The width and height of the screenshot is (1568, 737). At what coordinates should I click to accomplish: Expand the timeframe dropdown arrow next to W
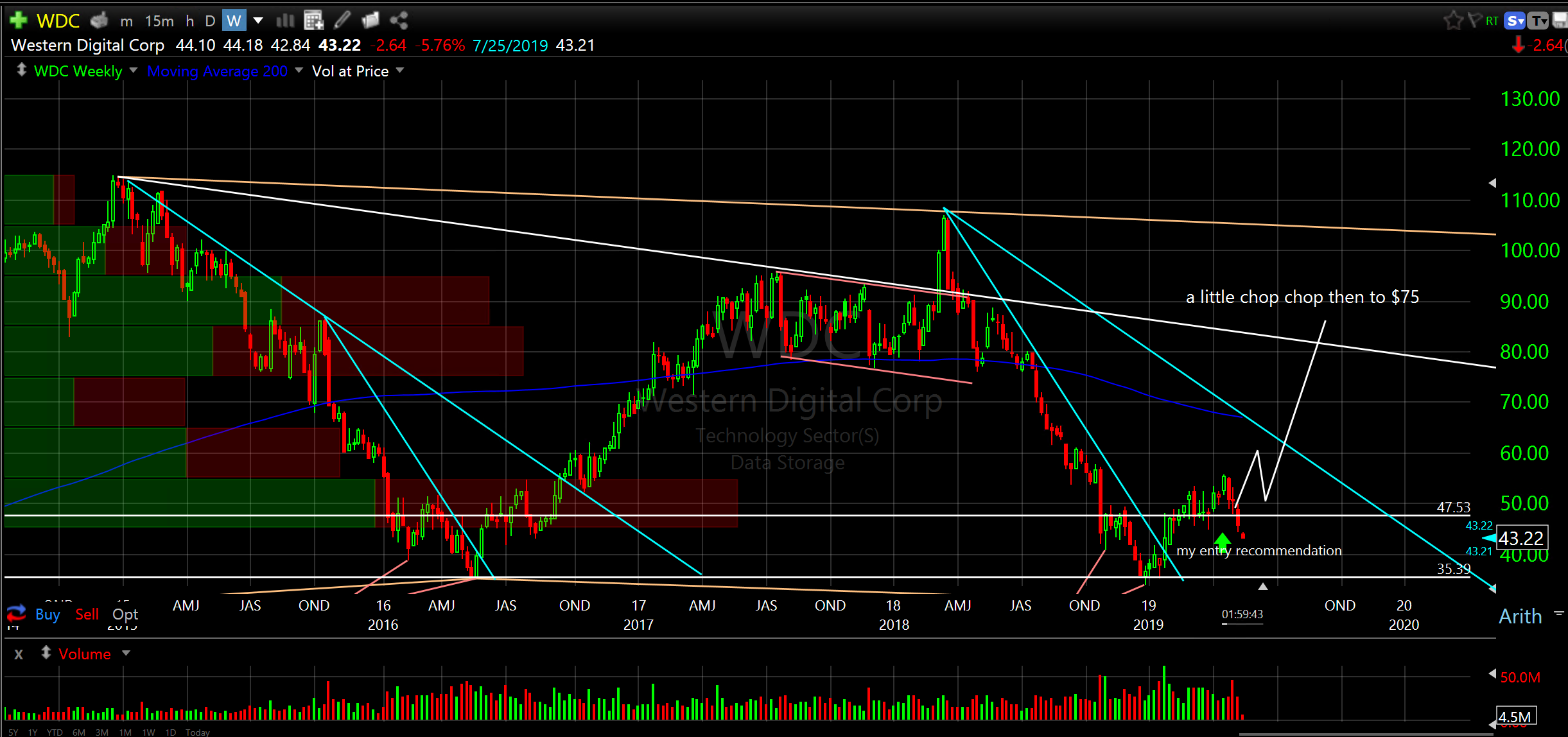tap(258, 21)
